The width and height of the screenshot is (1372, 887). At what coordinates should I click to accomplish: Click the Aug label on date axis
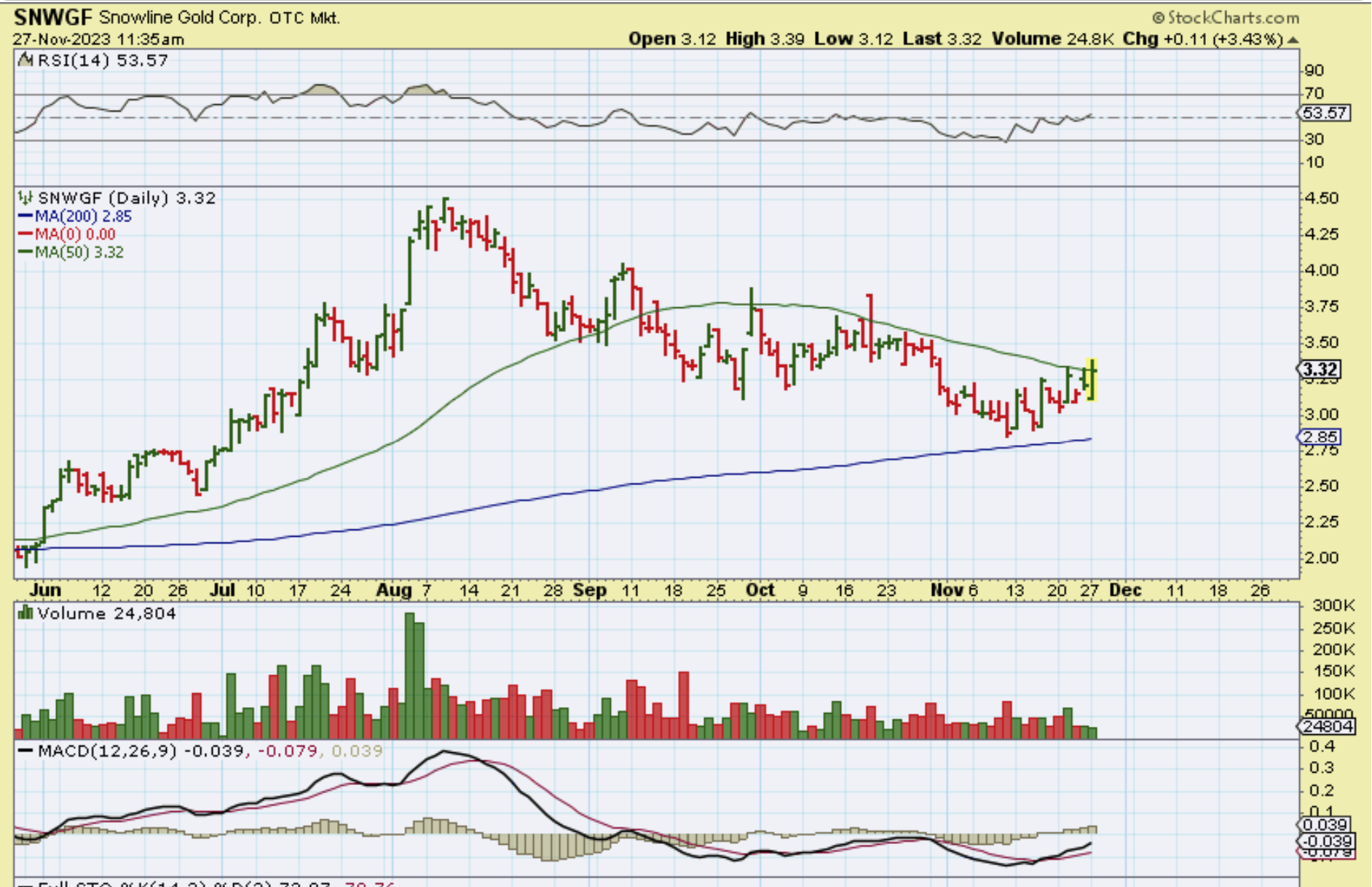pos(394,590)
